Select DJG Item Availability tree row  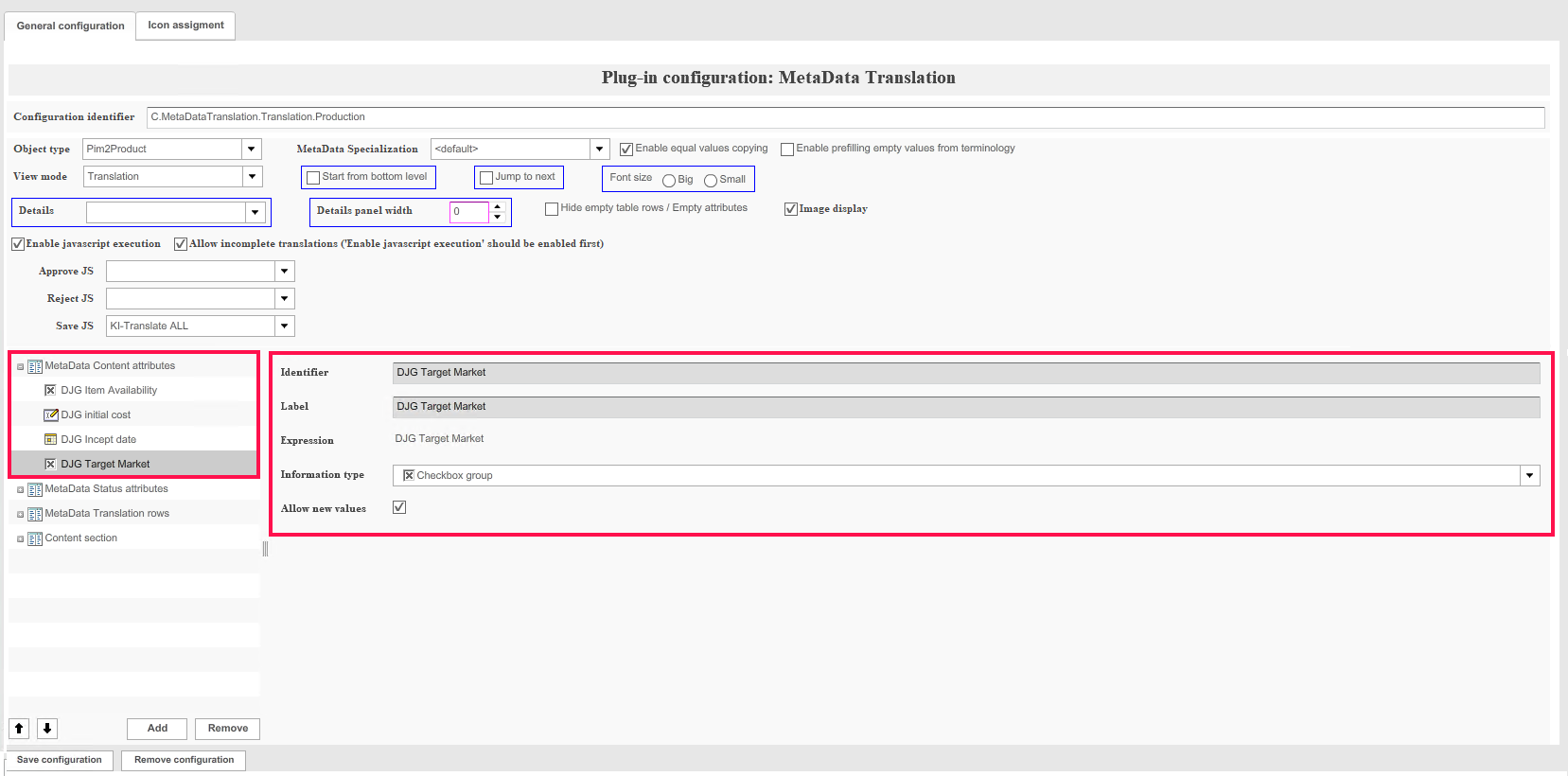[134, 390]
